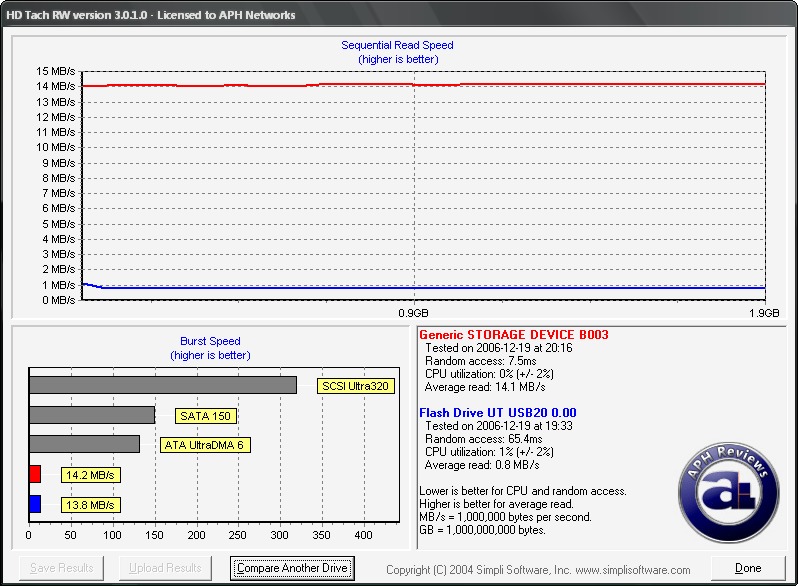Click the blue burst speed bar
This screenshot has height=586, width=798.
35,504
